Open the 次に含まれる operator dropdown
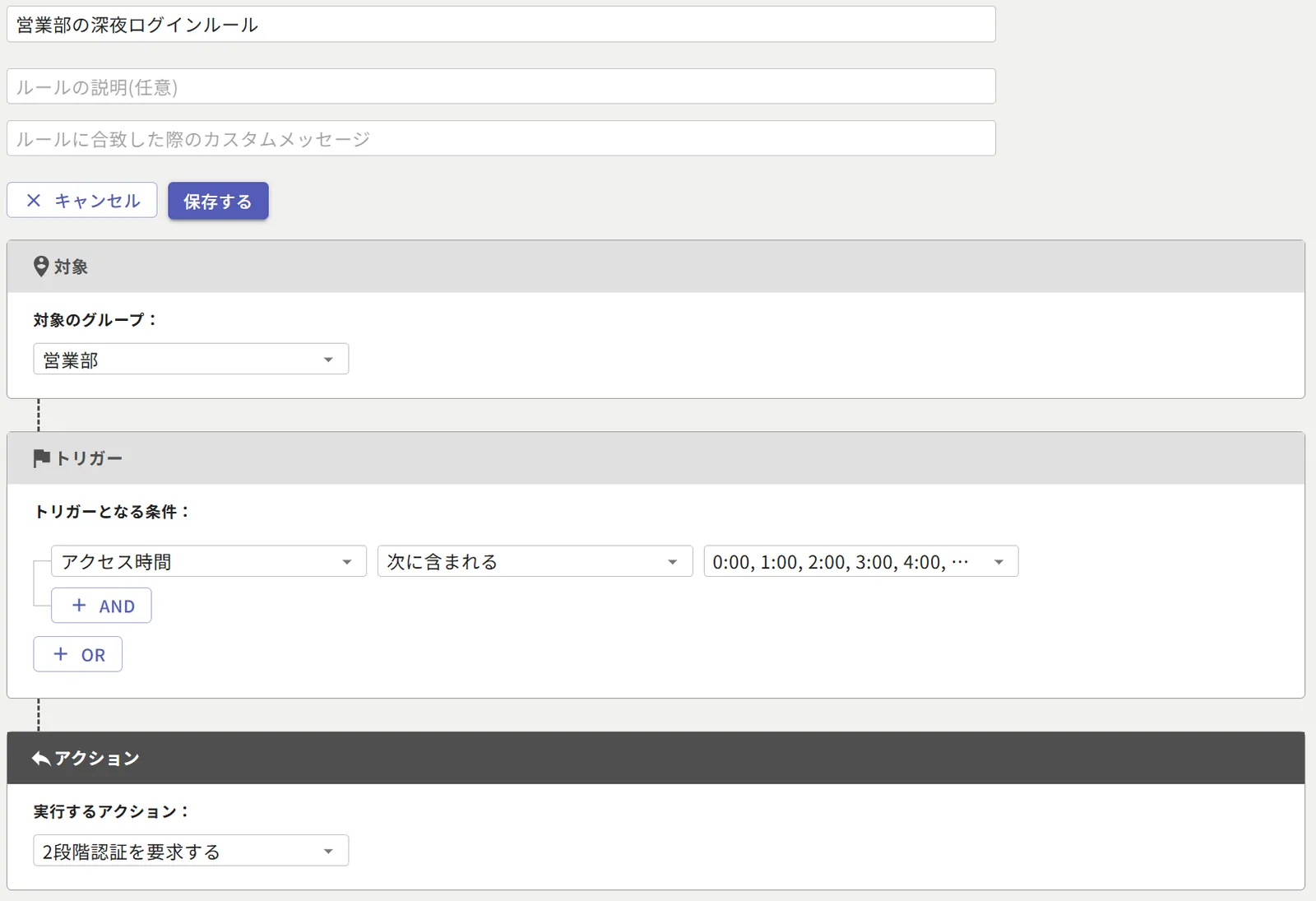Screen dimensions: 1316x901 click(x=535, y=561)
